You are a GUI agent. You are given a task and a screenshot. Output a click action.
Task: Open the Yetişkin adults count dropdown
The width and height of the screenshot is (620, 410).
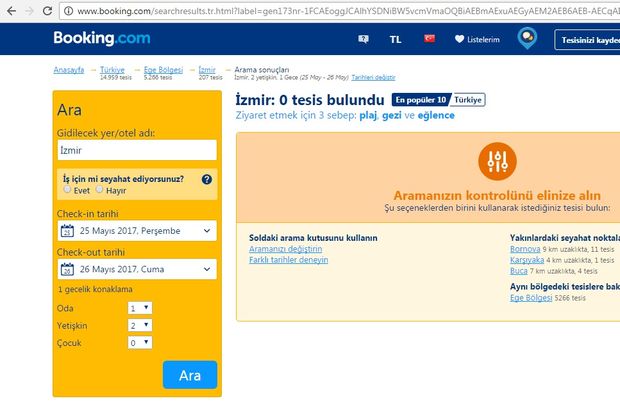click(x=140, y=325)
